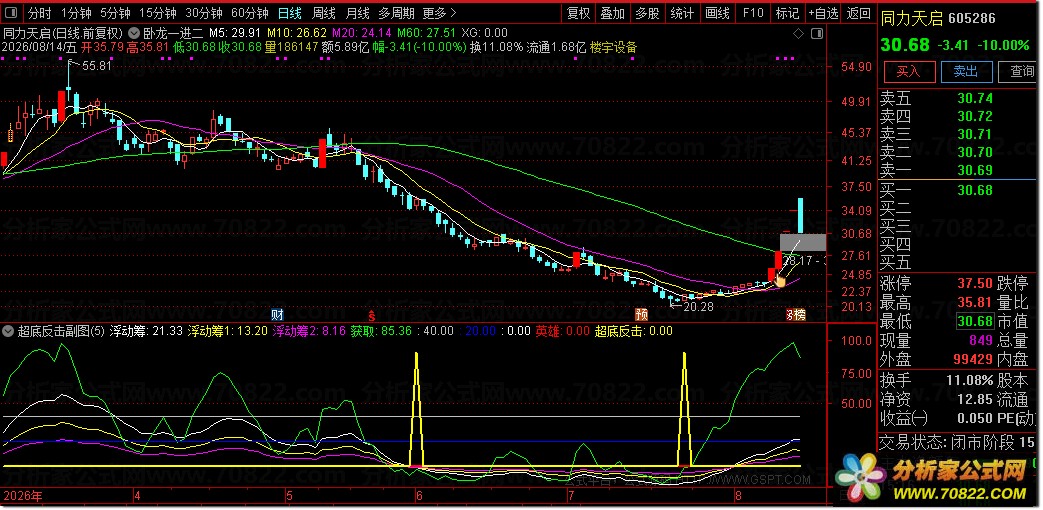Open the 财 financial event marker

pos(278,314)
